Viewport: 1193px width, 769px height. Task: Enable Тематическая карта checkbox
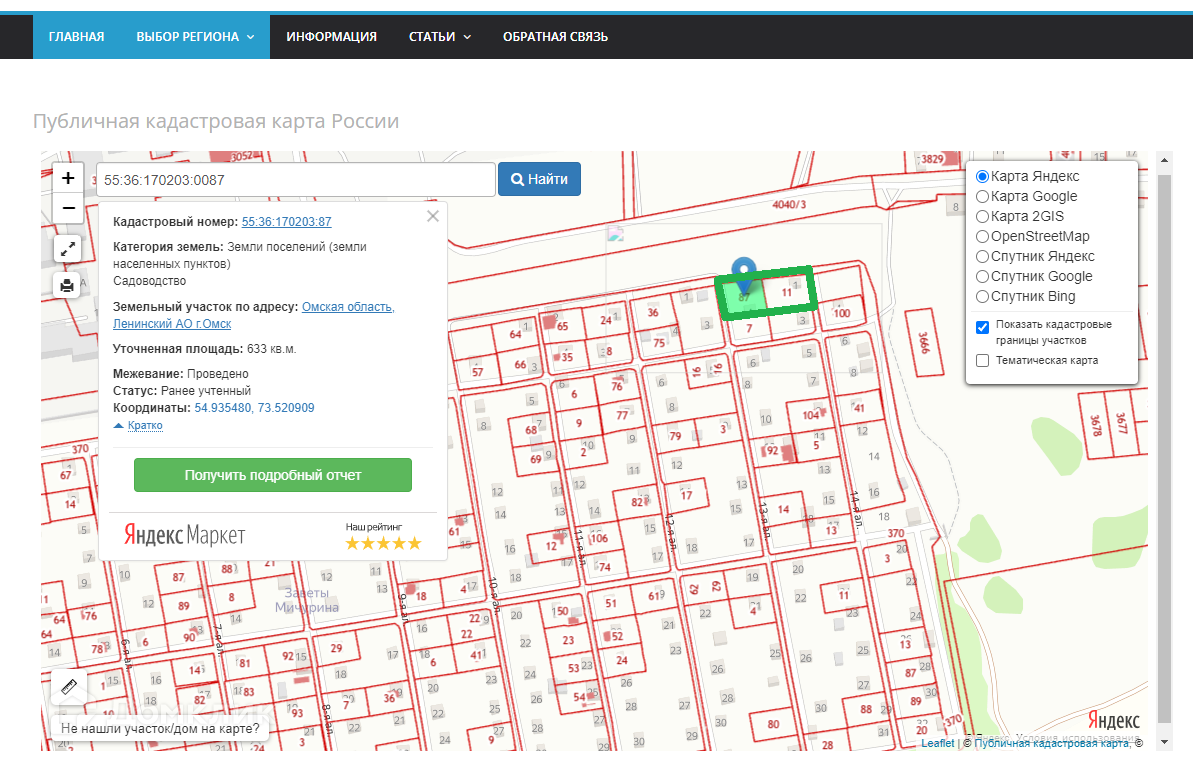coord(982,361)
